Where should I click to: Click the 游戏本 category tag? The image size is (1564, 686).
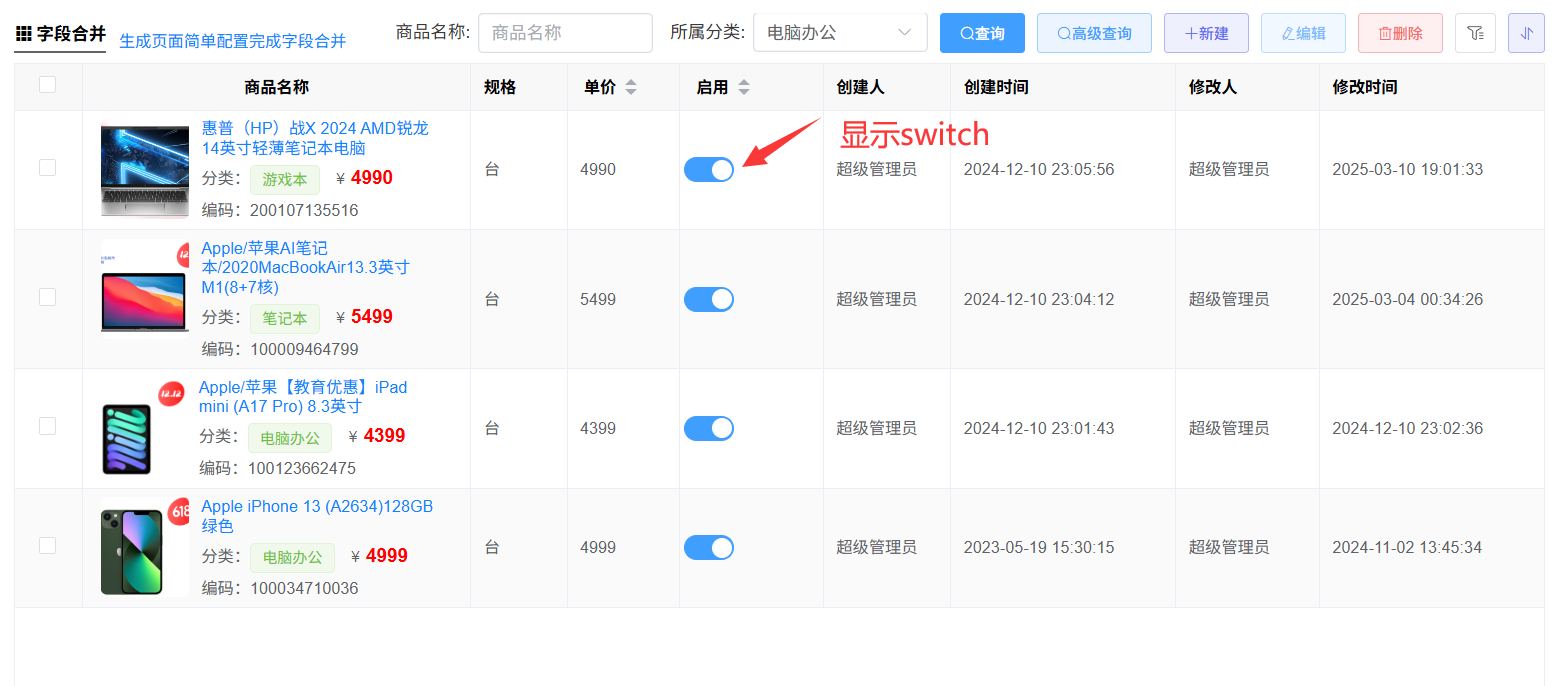coord(285,180)
